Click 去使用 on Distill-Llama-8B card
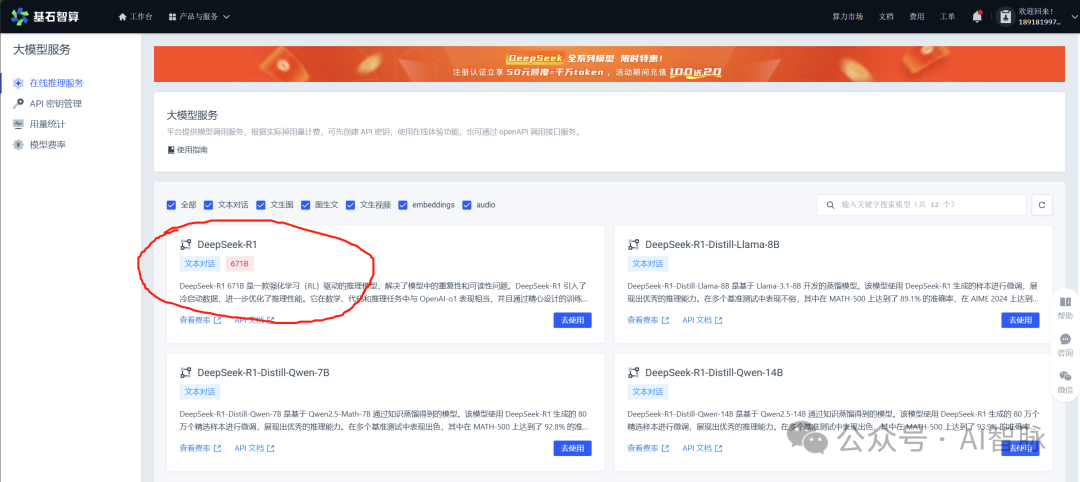Image resolution: width=1080 pixels, height=482 pixels. 1021,320
